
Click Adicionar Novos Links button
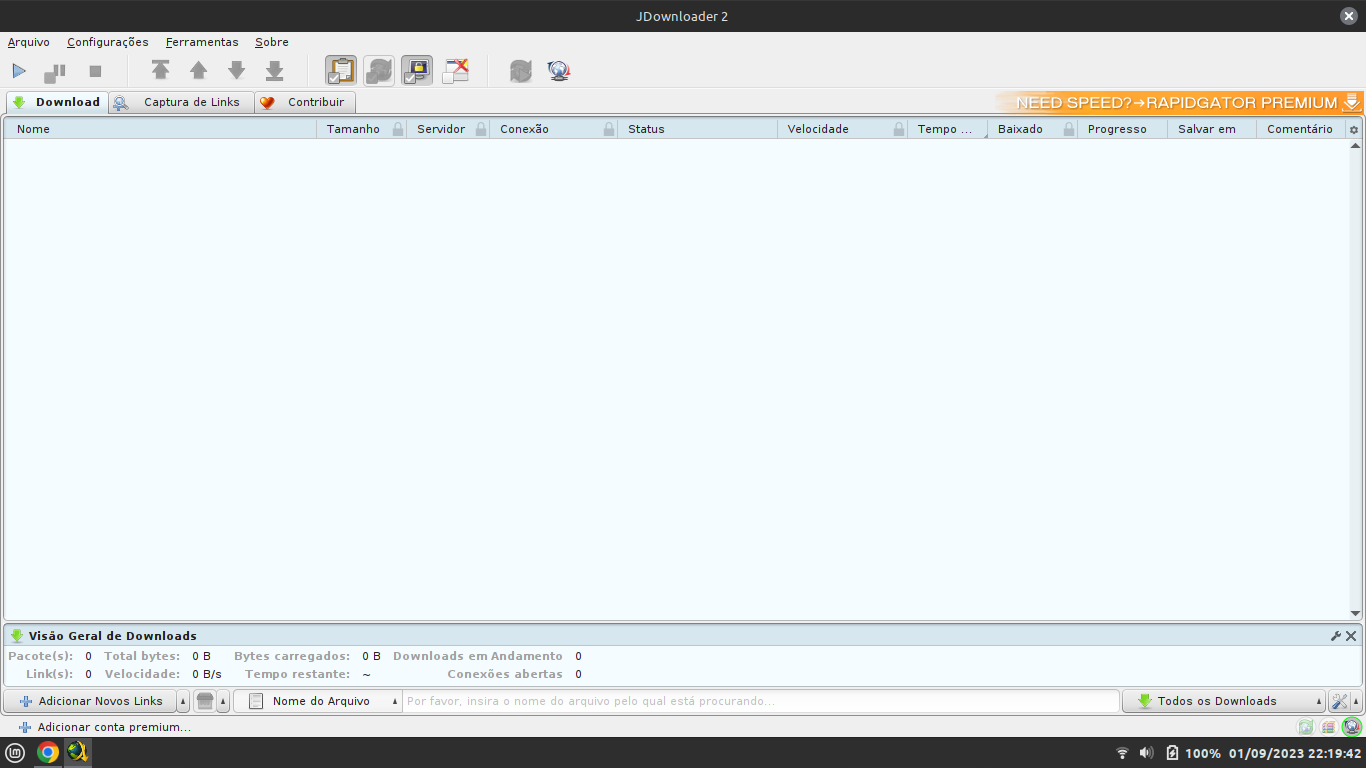tap(91, 701)
